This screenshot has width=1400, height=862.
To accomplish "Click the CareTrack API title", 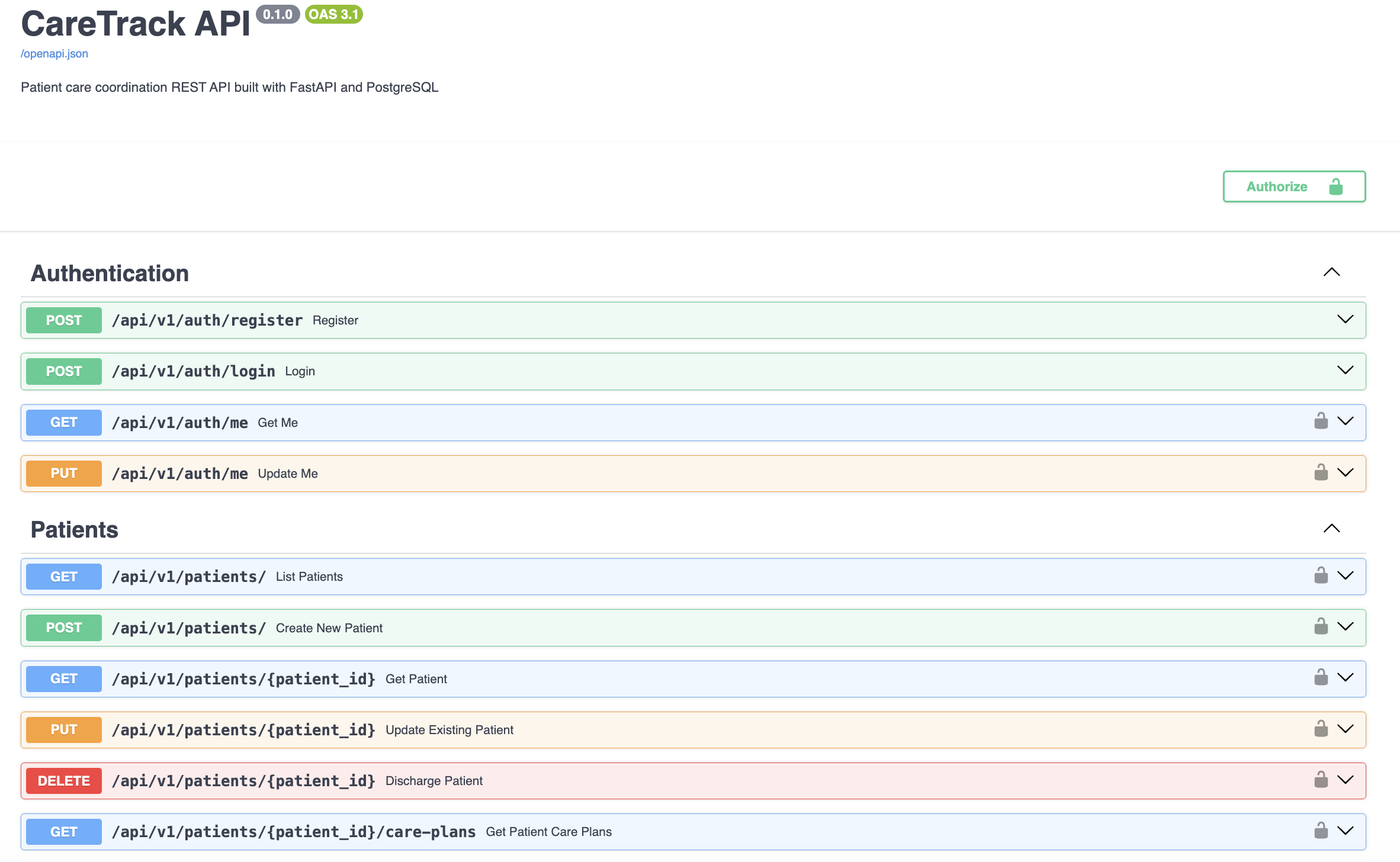I will click(136, 24).
